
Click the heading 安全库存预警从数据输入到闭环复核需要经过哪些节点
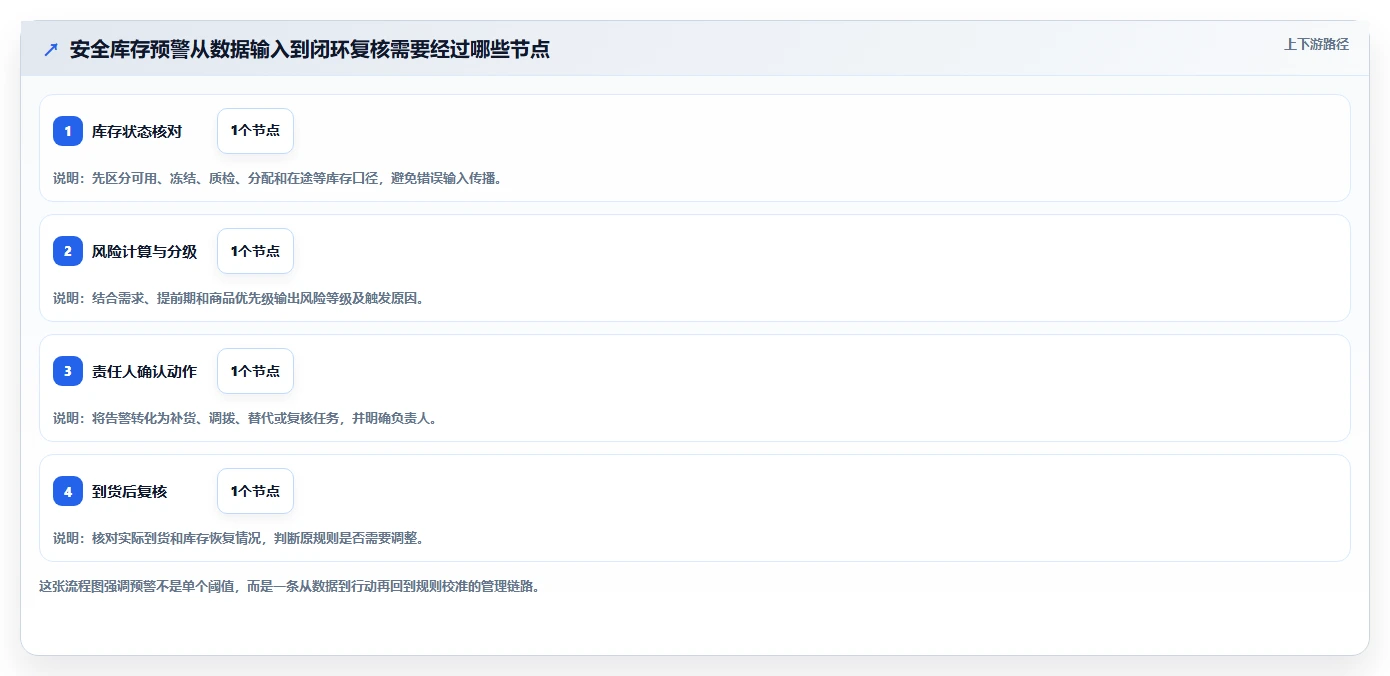point(310,49)
